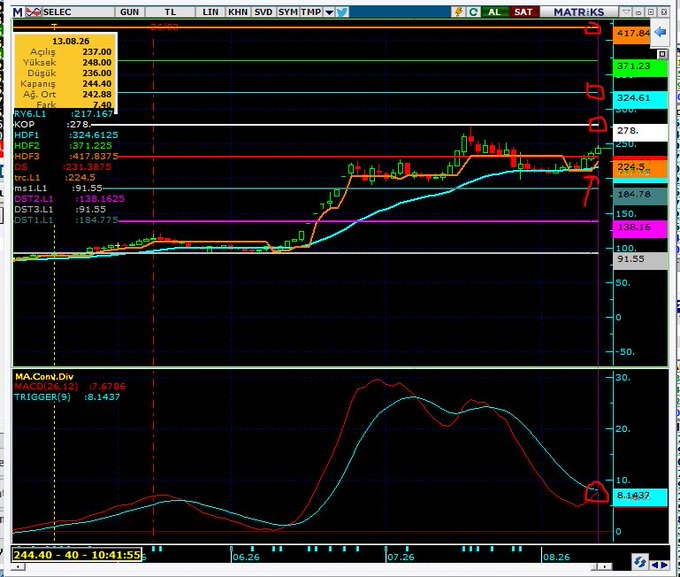Click the SYM toolbar button
Viewport: 680px width, 577px height.
(288, 12)
